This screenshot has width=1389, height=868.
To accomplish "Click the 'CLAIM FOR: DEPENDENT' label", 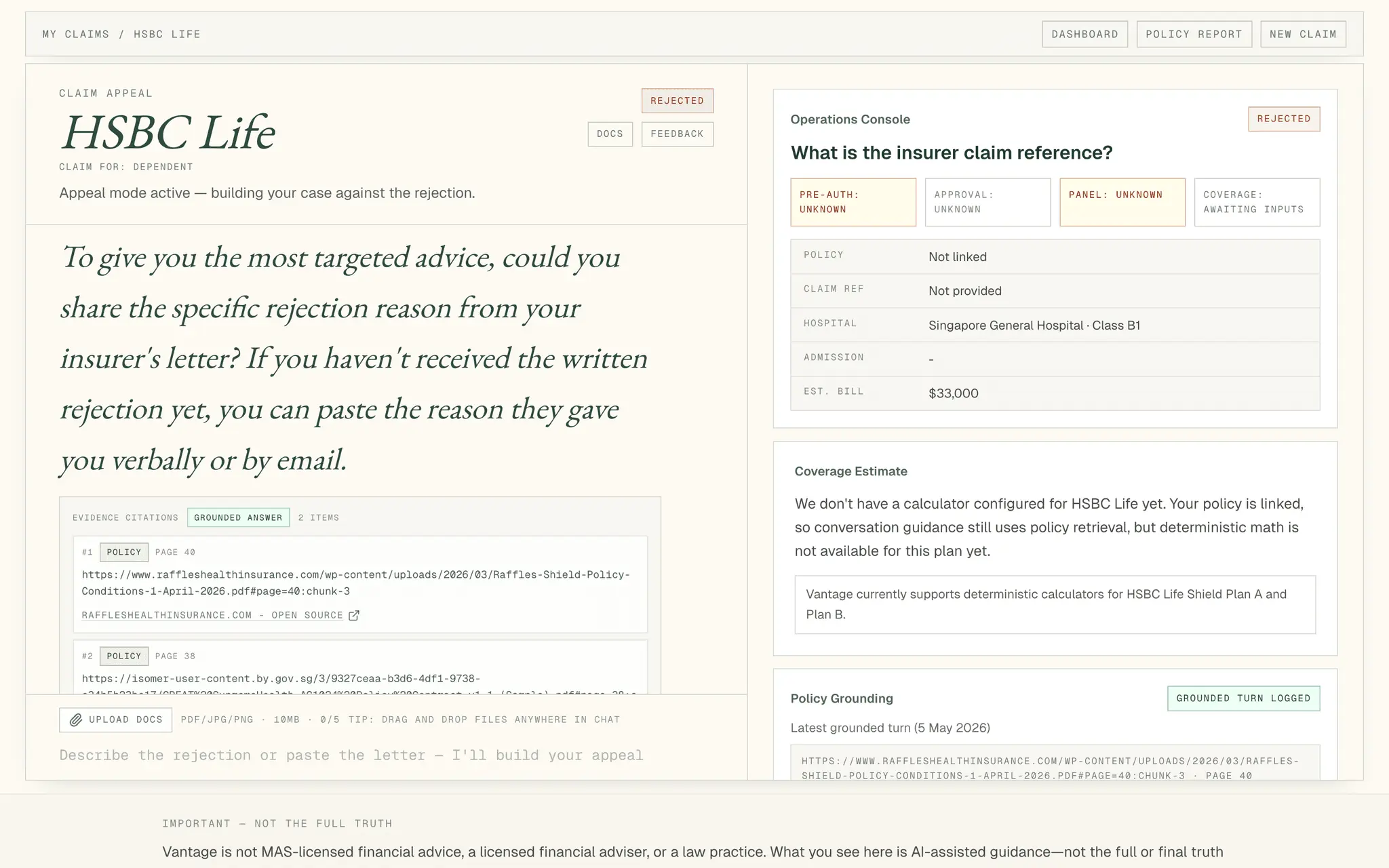I will coord(125,167).
